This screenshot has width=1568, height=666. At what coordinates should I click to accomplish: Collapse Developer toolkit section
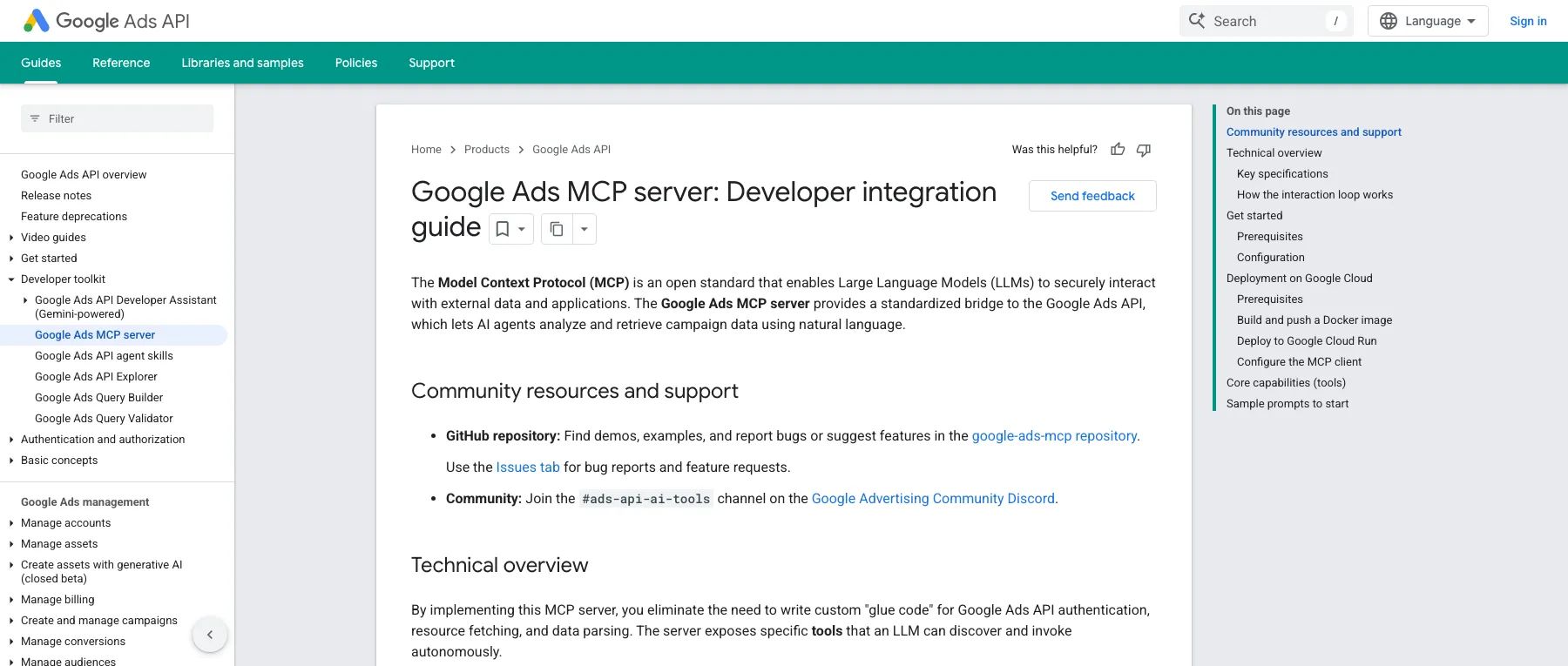pos(11,279)
